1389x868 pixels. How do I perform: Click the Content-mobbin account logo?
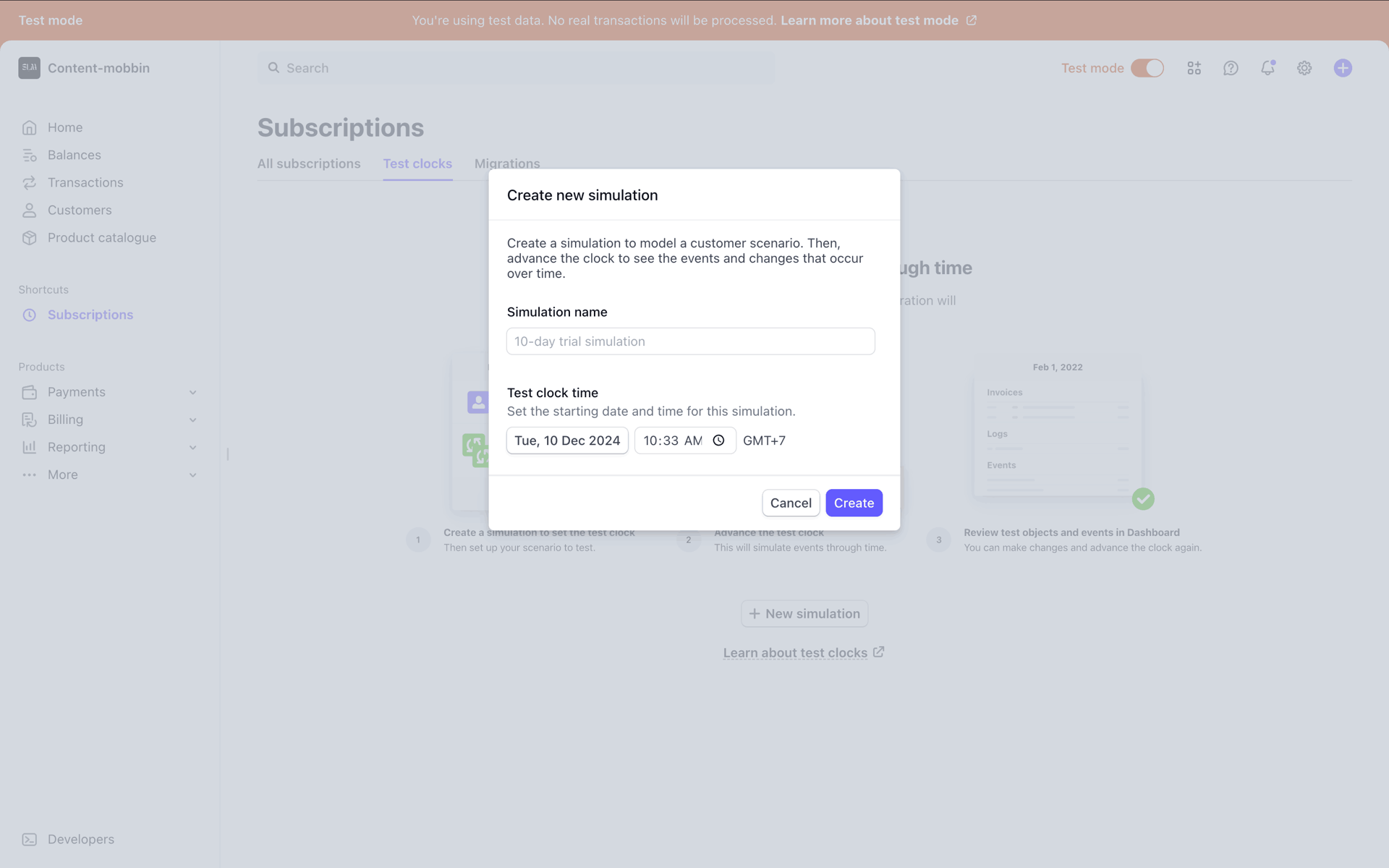coord(29,68)
